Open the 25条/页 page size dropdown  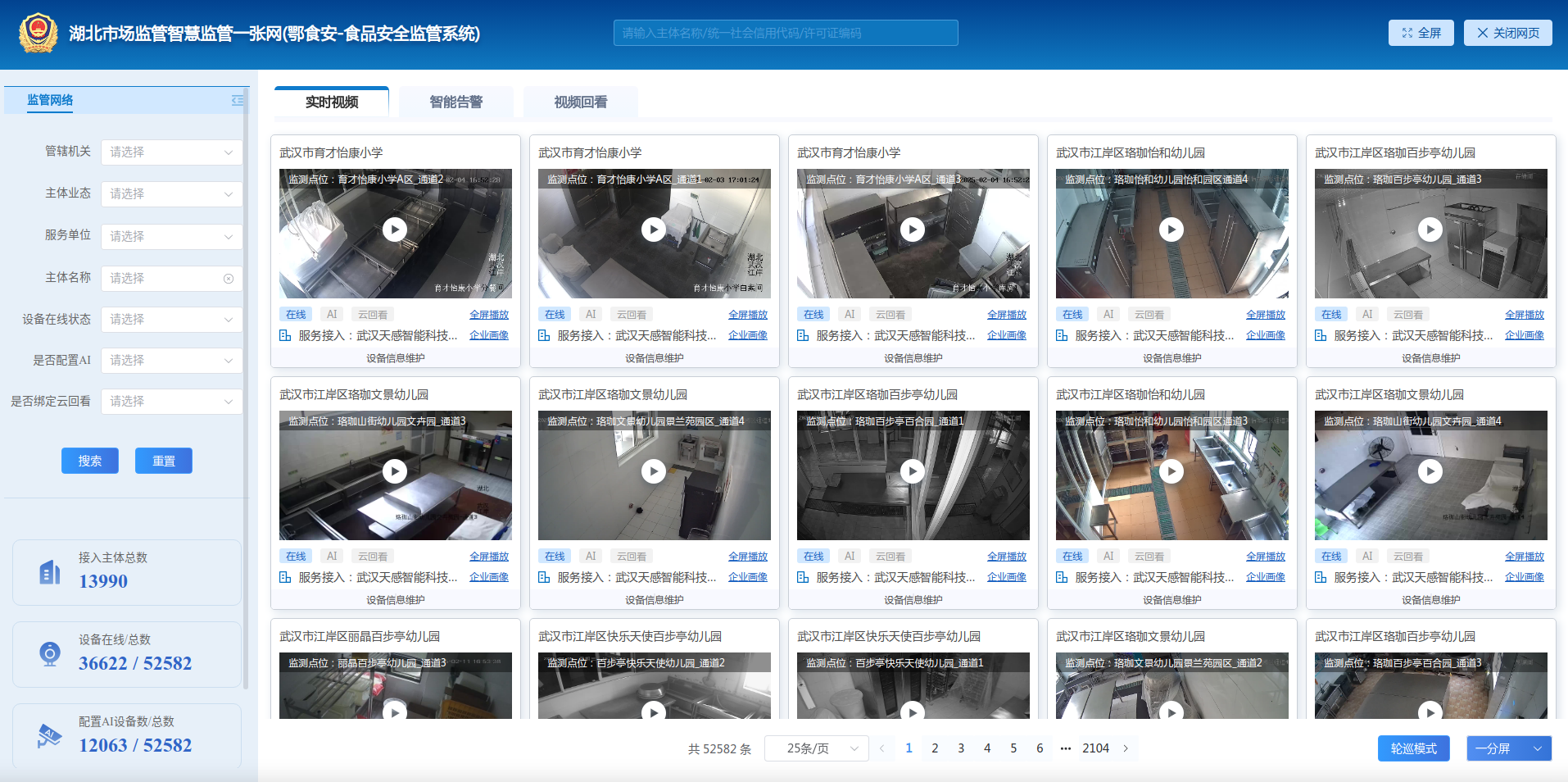(817, 748)
